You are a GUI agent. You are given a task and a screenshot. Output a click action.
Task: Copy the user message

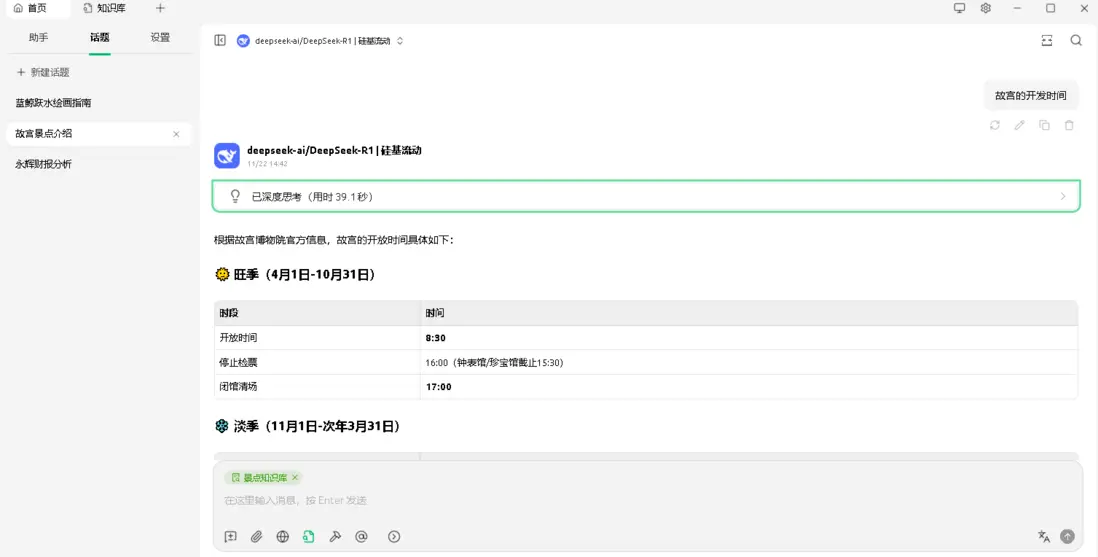[x=1044, y=125]
